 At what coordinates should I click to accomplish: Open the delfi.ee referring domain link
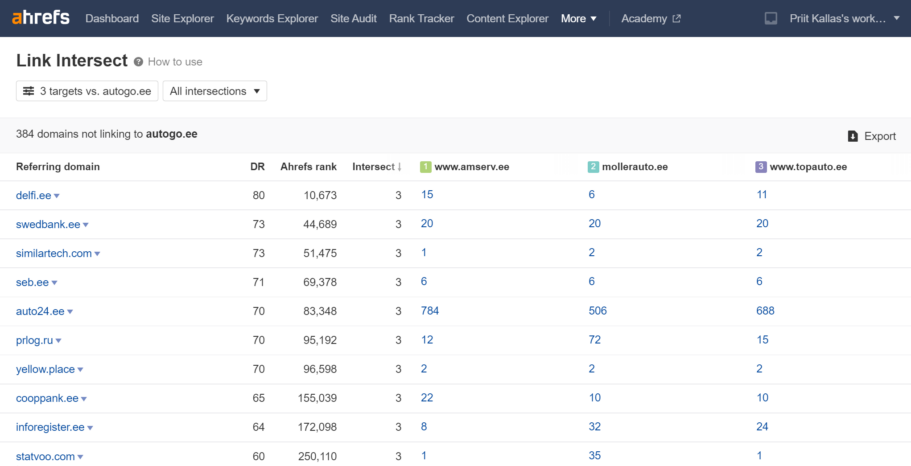click(33, 195)
